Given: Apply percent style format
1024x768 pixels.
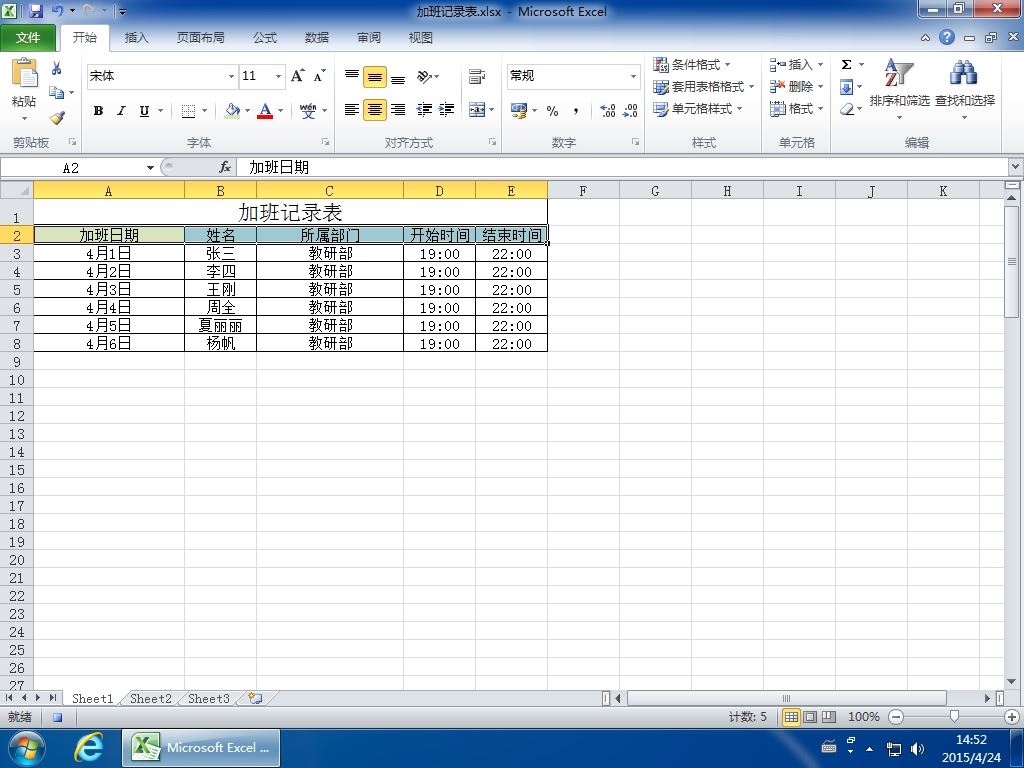Looking at the screenshot, I should (x=552, y=111).
